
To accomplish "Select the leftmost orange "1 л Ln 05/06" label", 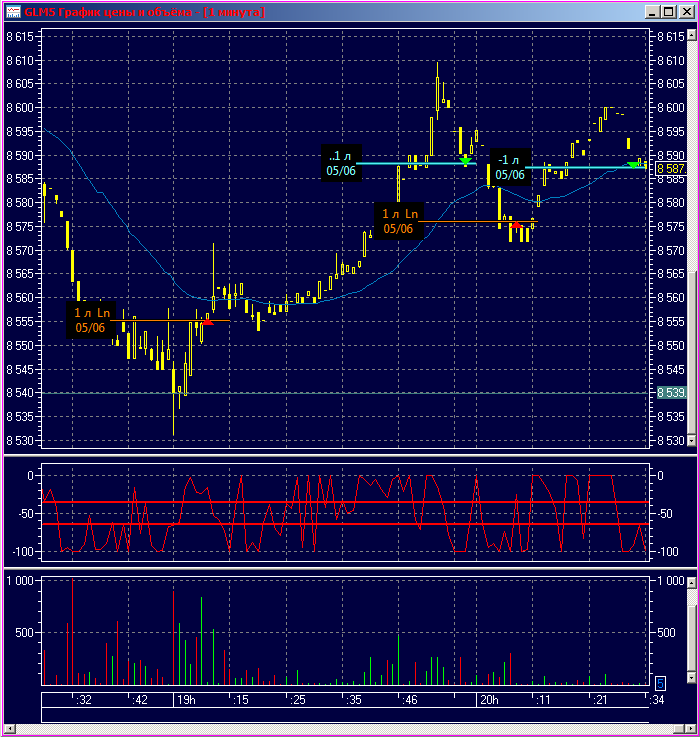I will (x=92, y=320).
